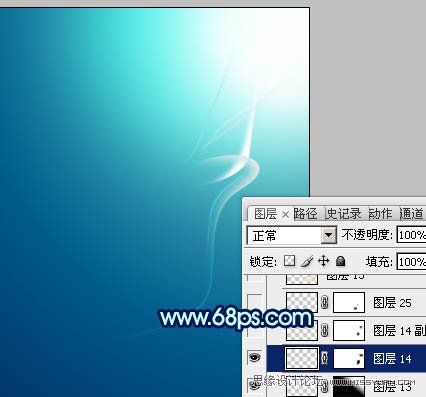Viewport: 426px width, 397px height.
Task: Select the layer named 图层 14 副本
Action: pyautogui.click(x=399, y=331)
